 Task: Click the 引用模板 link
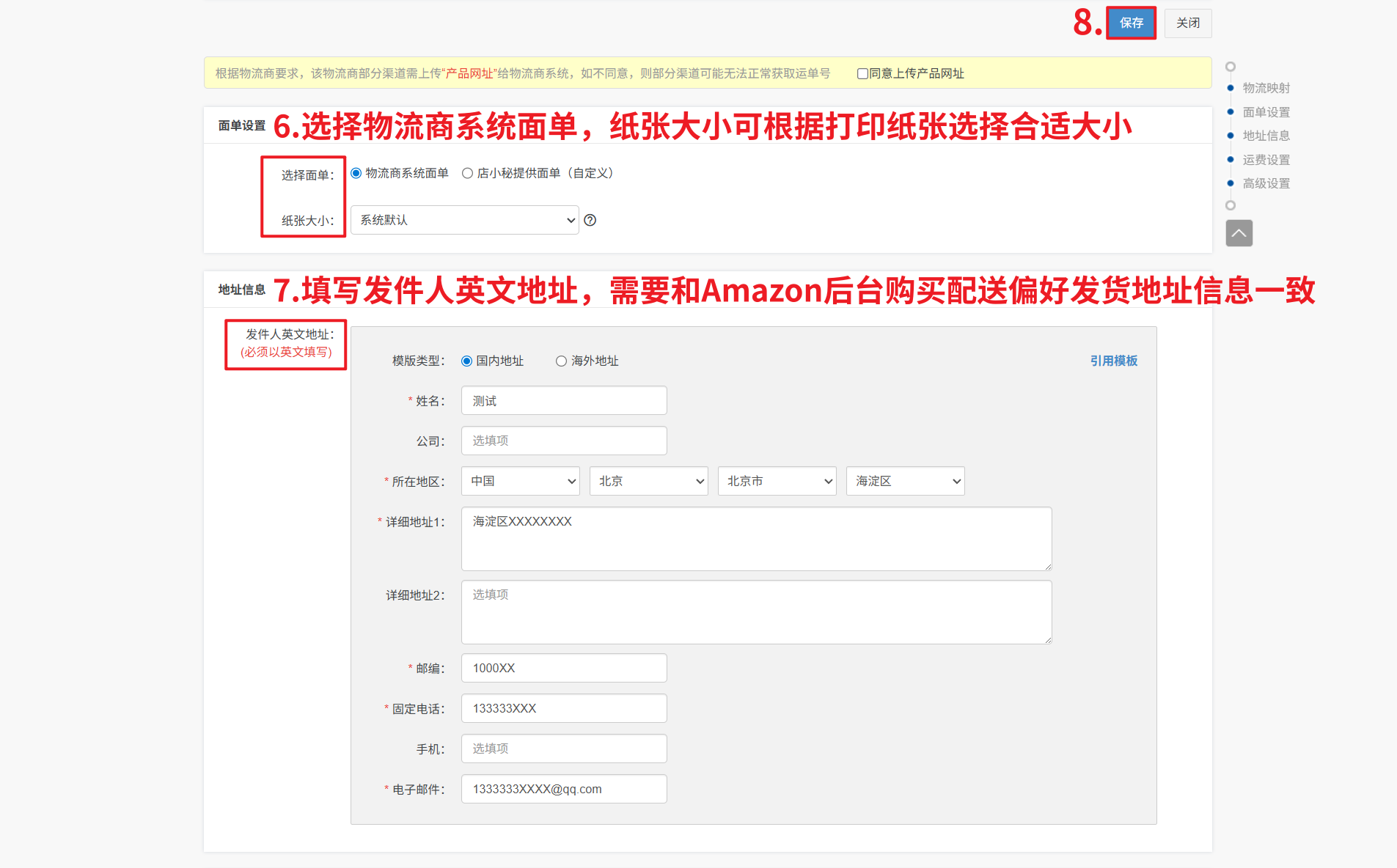(x=1113, y=361)
